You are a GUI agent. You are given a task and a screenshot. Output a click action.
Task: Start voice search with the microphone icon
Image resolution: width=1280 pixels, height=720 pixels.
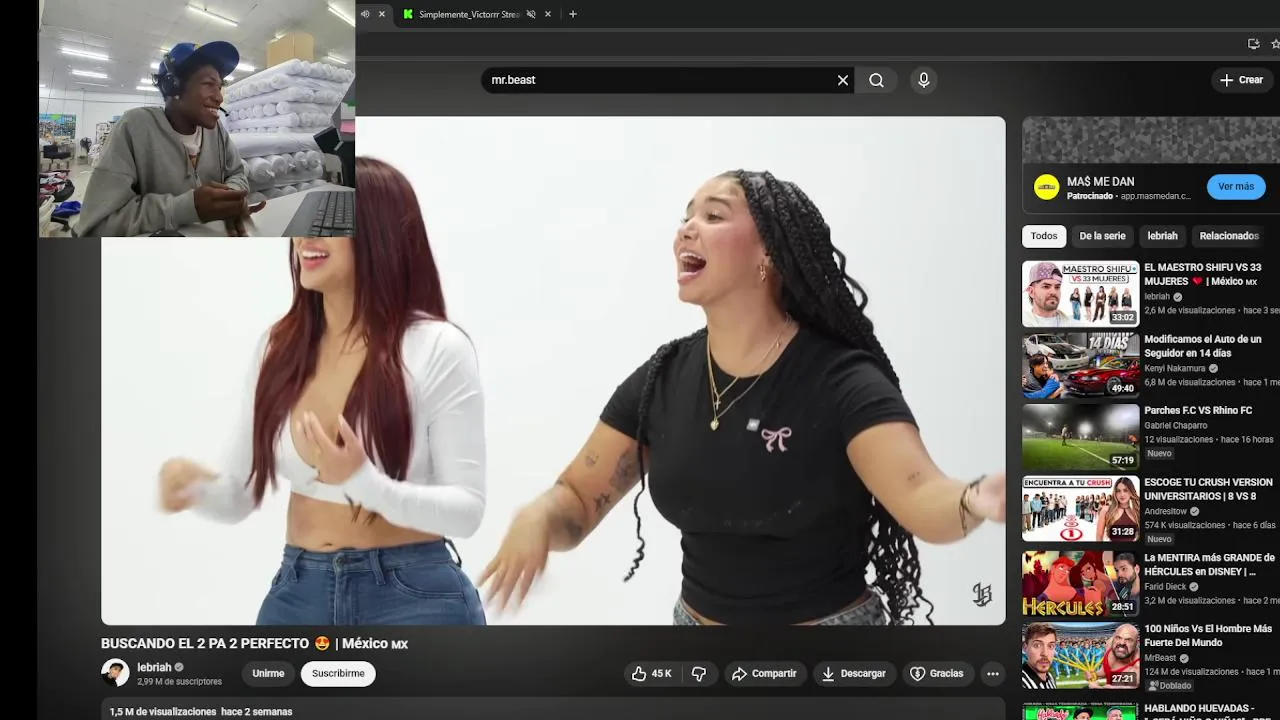coord(924,80)
